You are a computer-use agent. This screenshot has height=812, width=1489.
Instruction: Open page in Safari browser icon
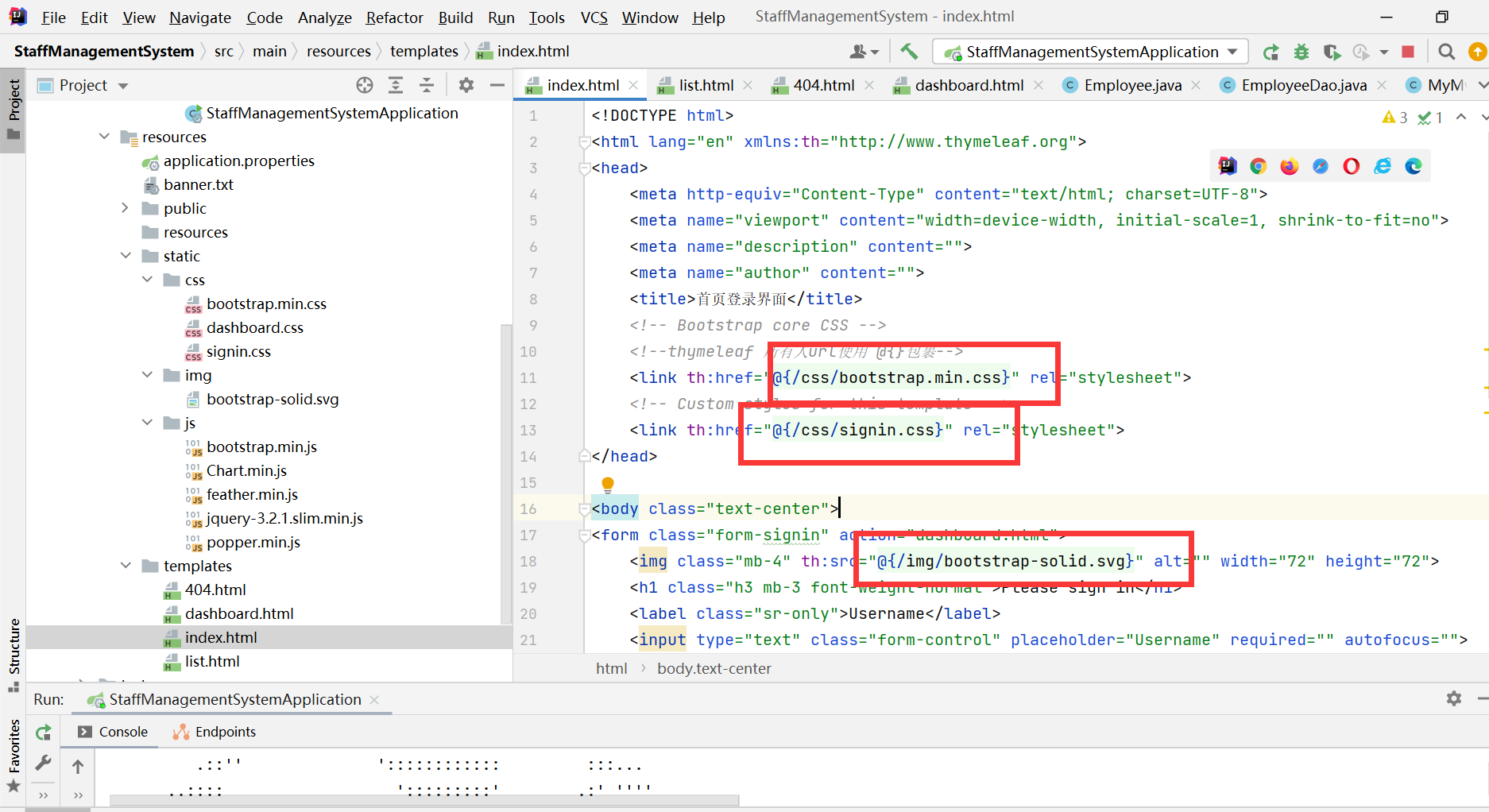click(x=1320, y=166)
